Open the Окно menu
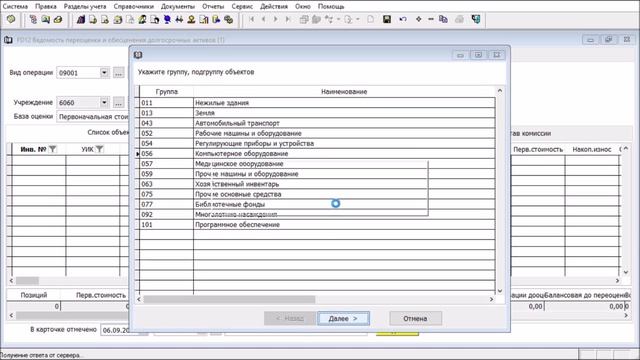This screenshot has height=360, width=640. point(303,7)
